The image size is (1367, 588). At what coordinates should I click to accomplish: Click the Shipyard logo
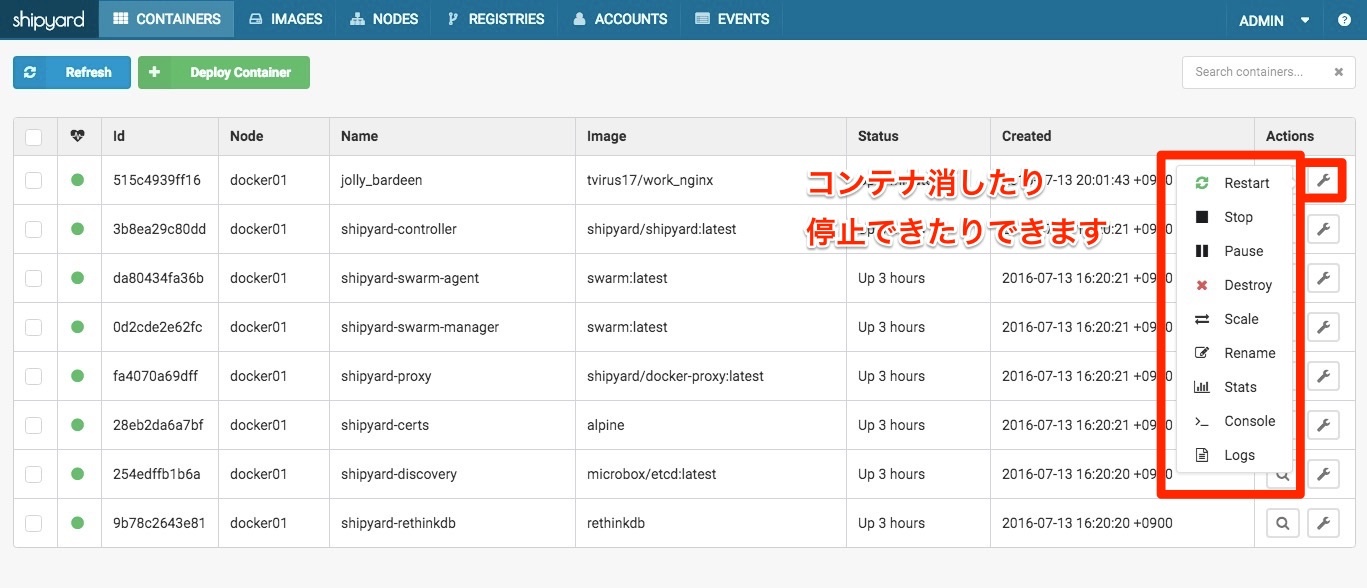point(48,20)
